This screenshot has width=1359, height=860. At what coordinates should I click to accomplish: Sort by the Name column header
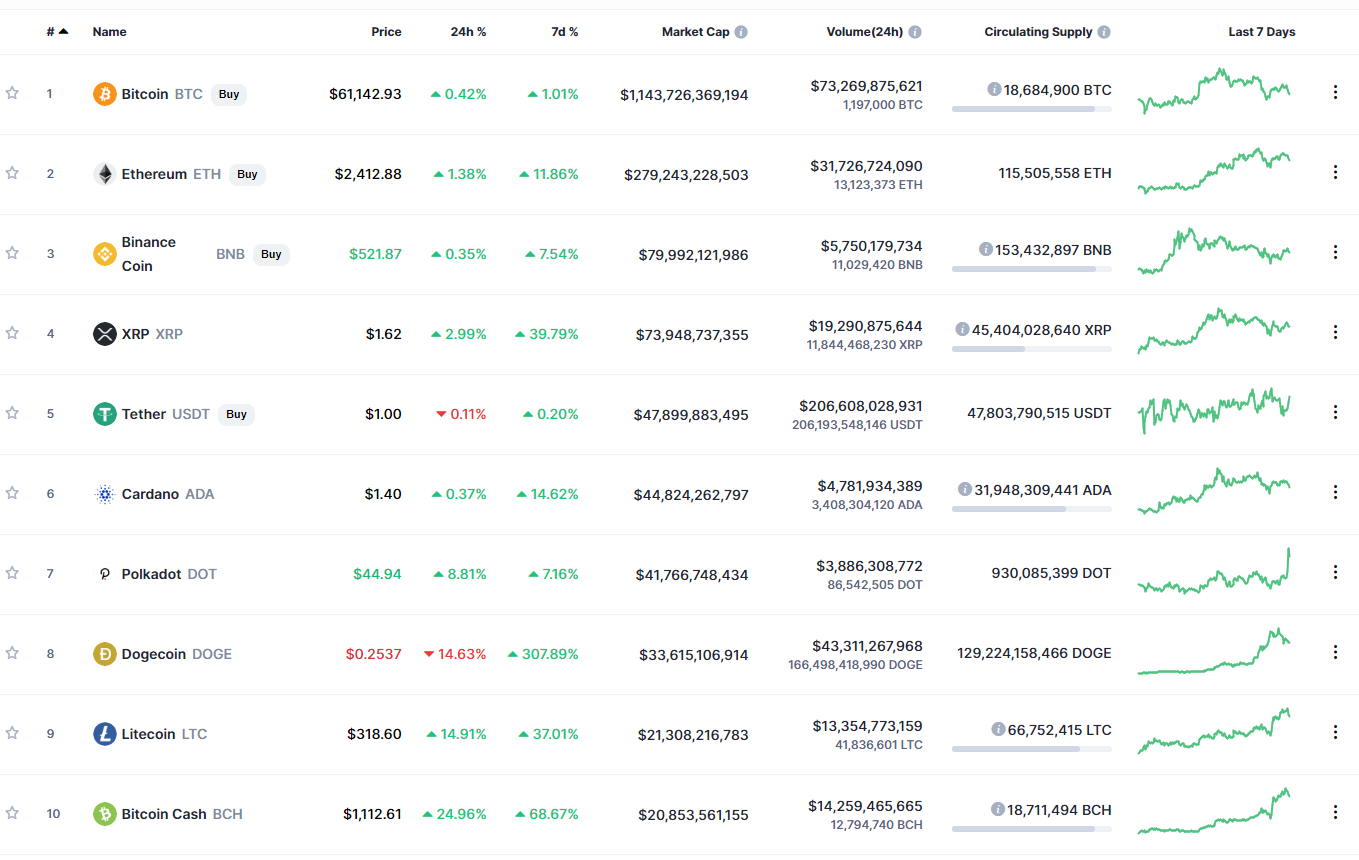[110, 32]
